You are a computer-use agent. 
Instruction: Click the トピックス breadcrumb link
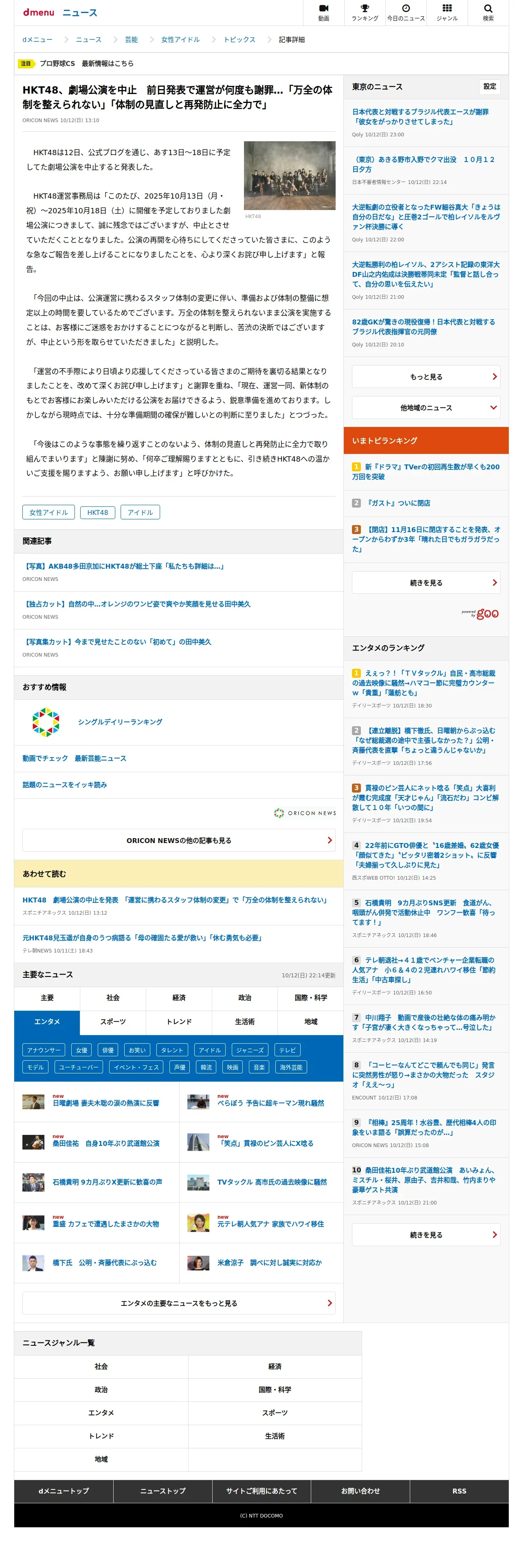point(239,39)
